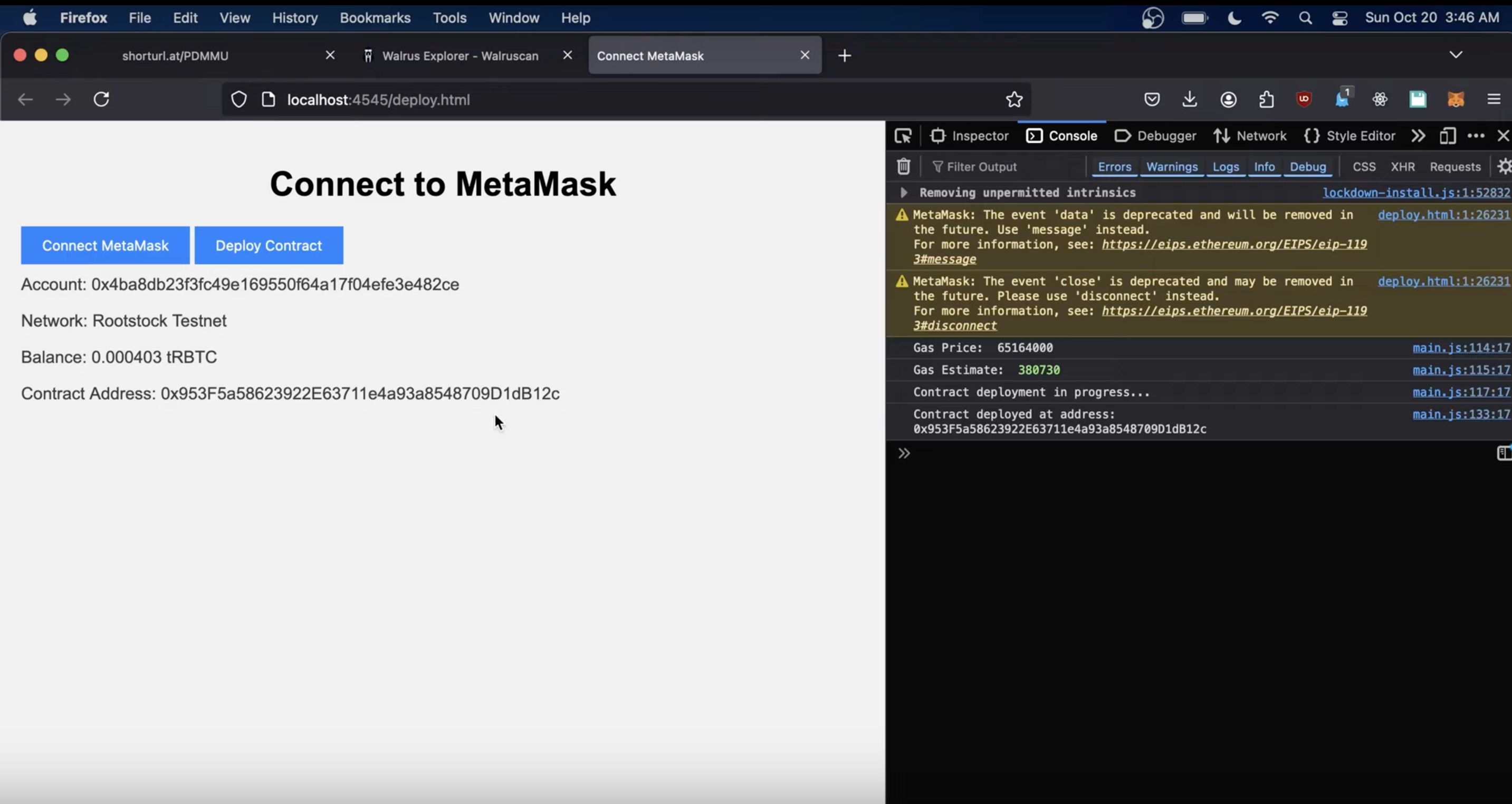Focus the Filter Output field
The width and height of the screenshot is (1512, 804).
click(1008, 167)
